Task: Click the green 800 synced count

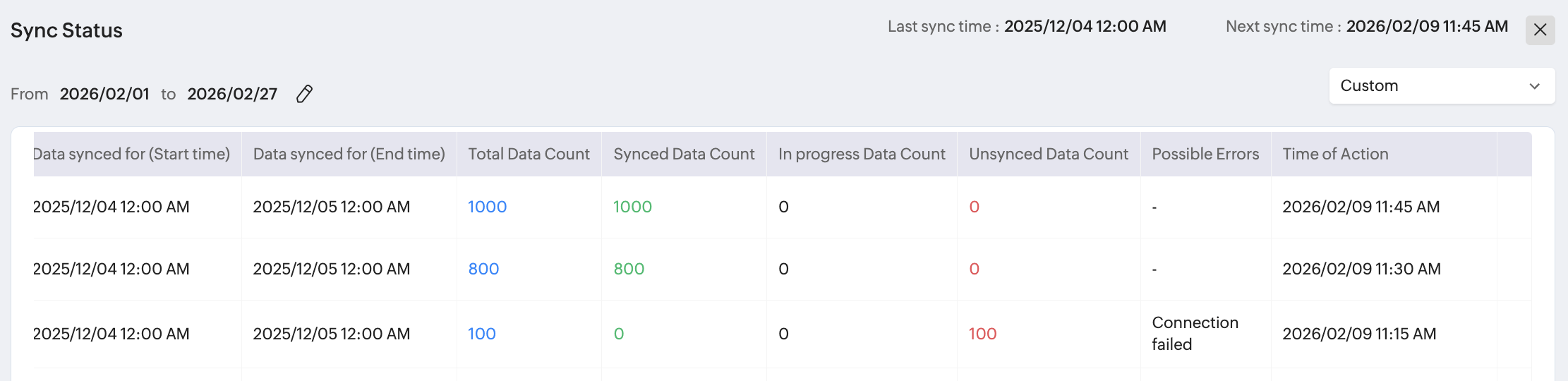Action: (x=629, y=269)
